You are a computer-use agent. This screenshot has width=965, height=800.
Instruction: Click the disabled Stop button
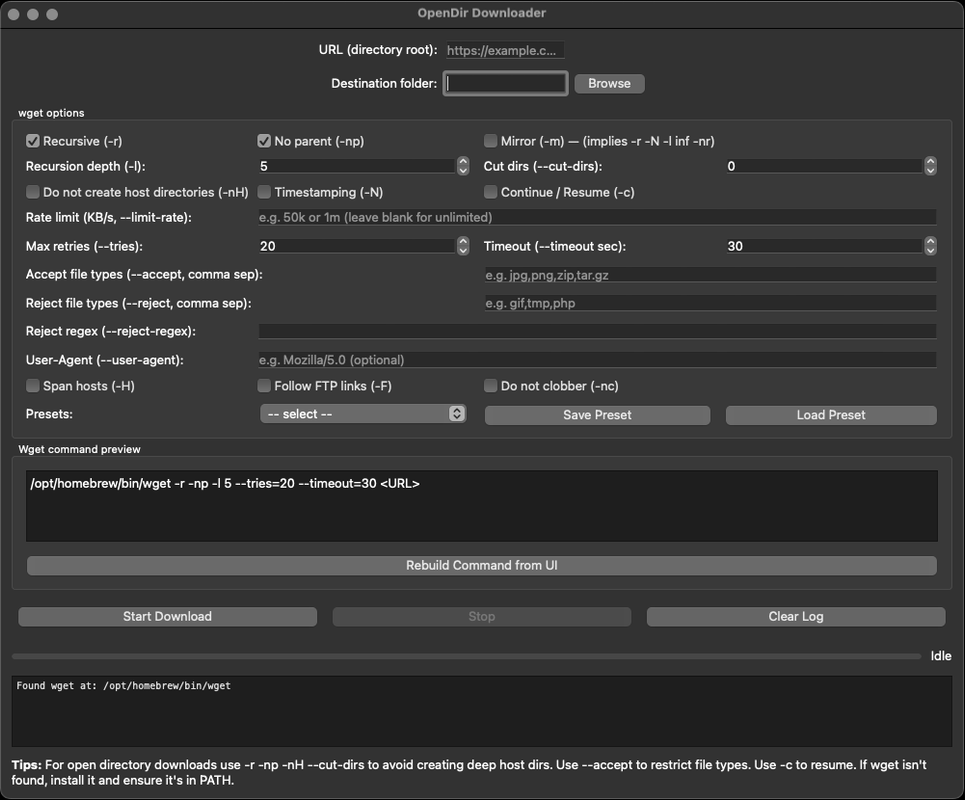pyautogui.click(x=481, y=617)
